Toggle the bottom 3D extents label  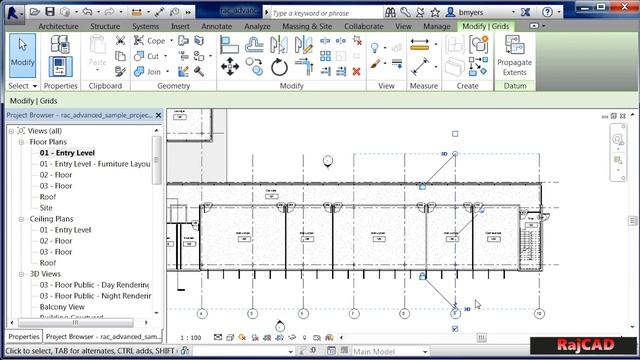point(467,309)
